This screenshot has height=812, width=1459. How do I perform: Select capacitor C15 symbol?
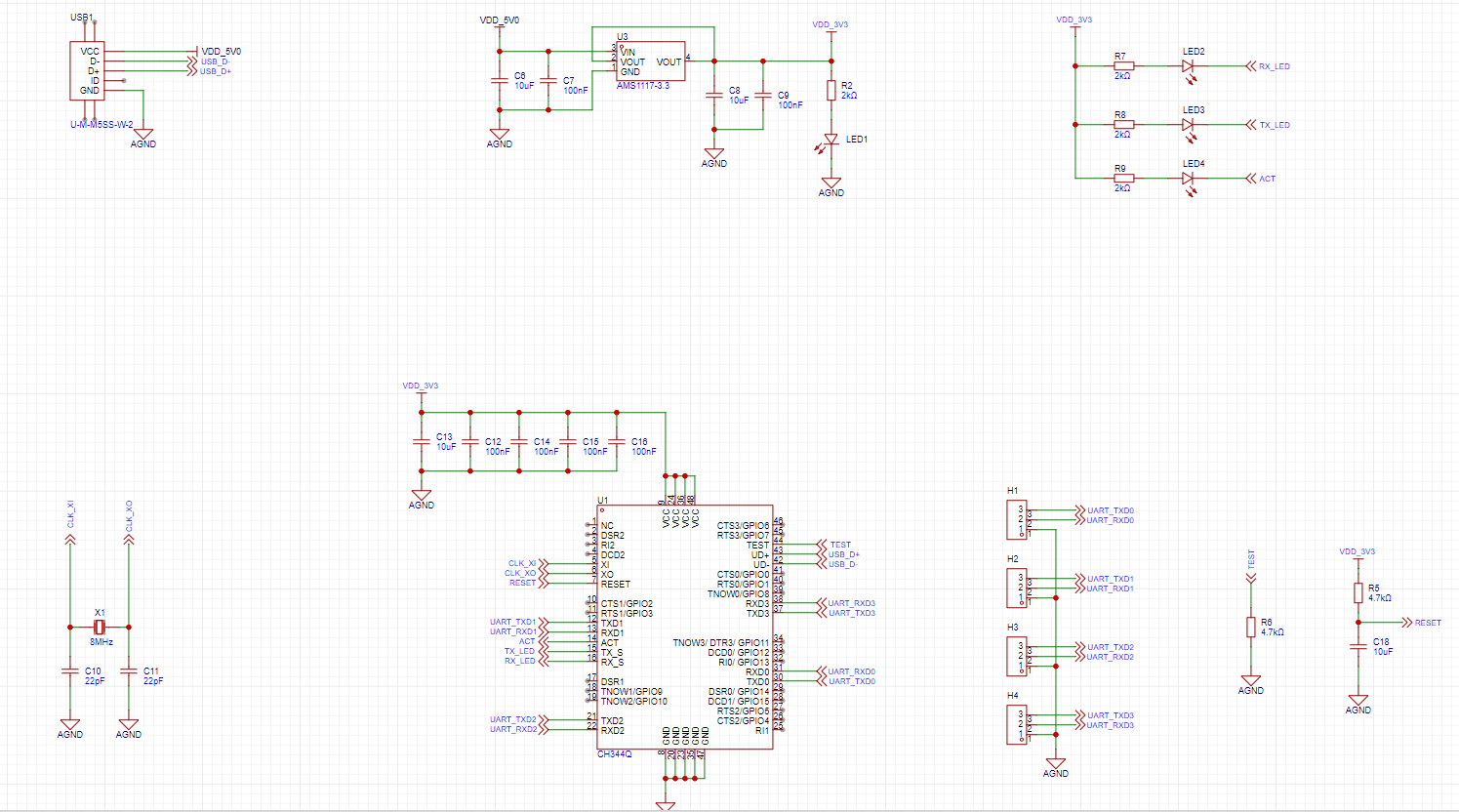coord(568,442)
